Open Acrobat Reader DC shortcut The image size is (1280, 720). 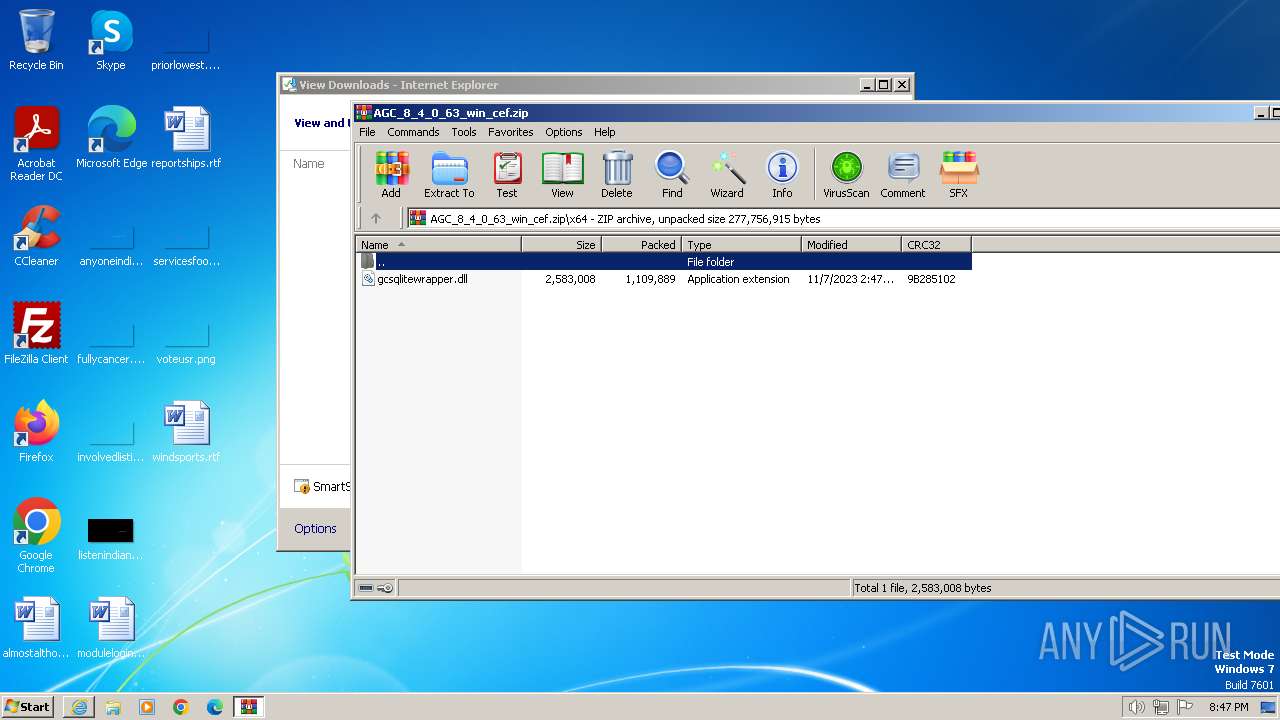[36, 144]
